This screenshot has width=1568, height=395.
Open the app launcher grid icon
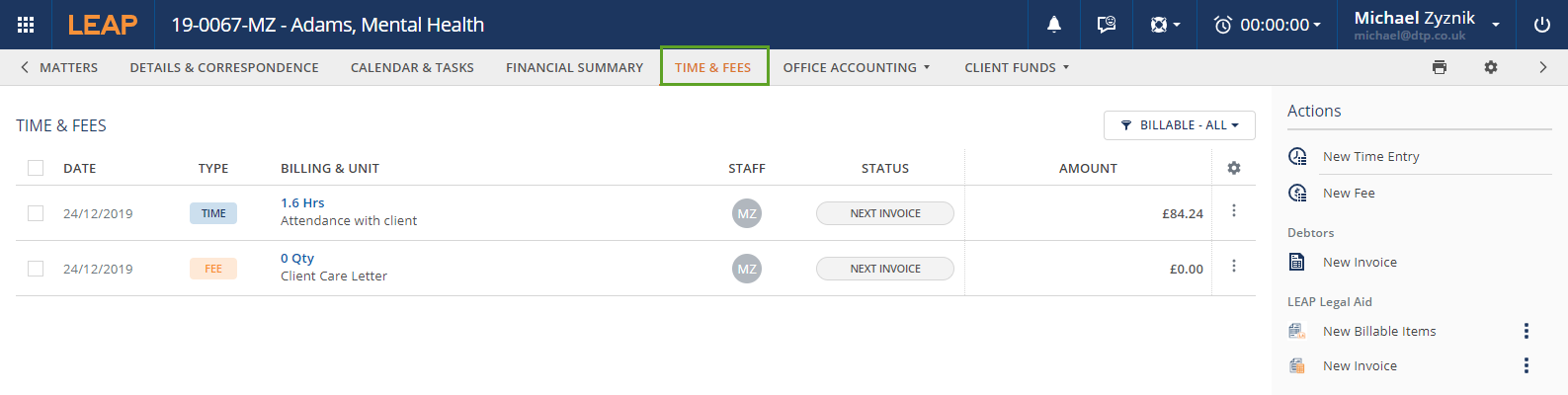tap(26, 25)
